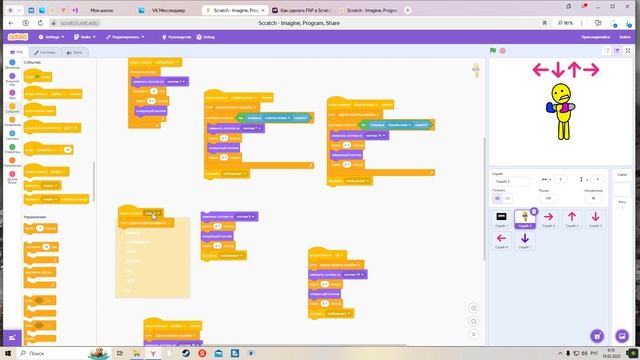Click the when-flag-clicked block in the palette
This screenshot has width=640, height=360.
point(38,76)
